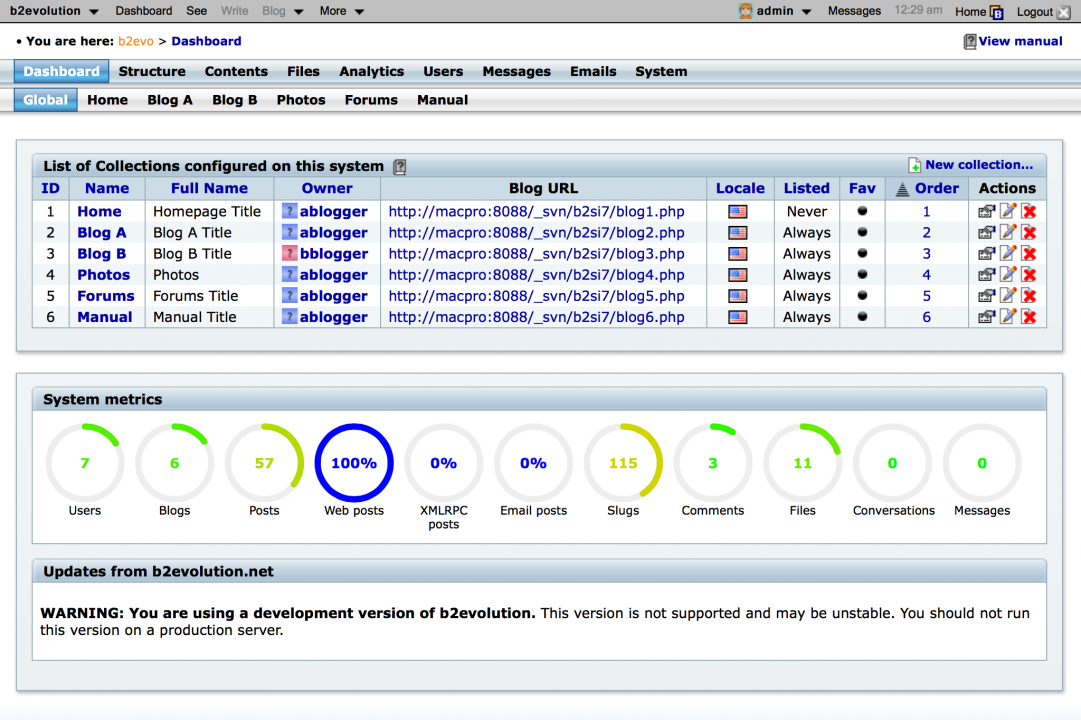Delete the Manual collection via red X
1081x720 pixels.
tap(1029, 317)
